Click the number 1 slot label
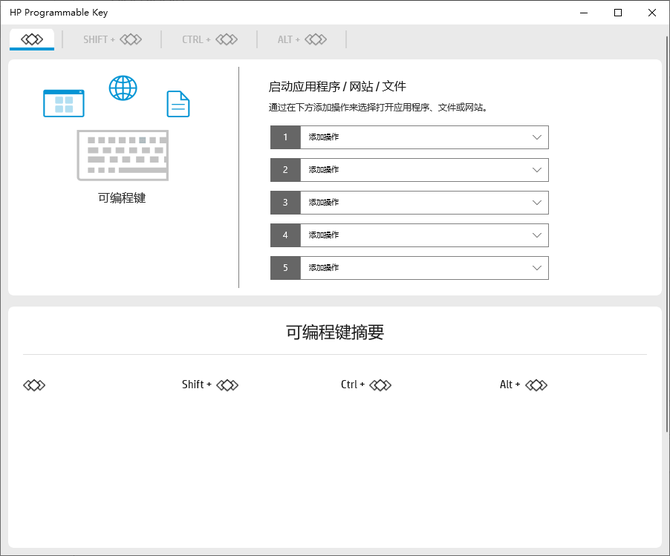Image resolution: width=670 pixels, height=556 pixels. 285,137
